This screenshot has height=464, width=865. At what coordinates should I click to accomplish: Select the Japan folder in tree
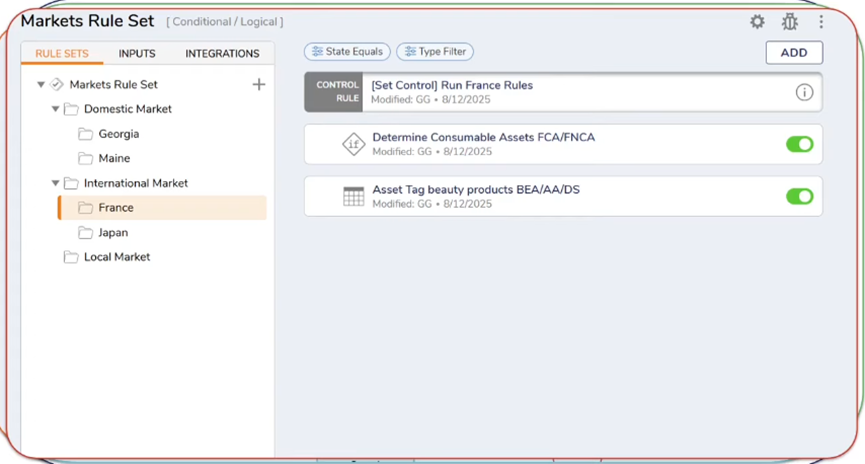pyautogui.click(x=112, y=232)
